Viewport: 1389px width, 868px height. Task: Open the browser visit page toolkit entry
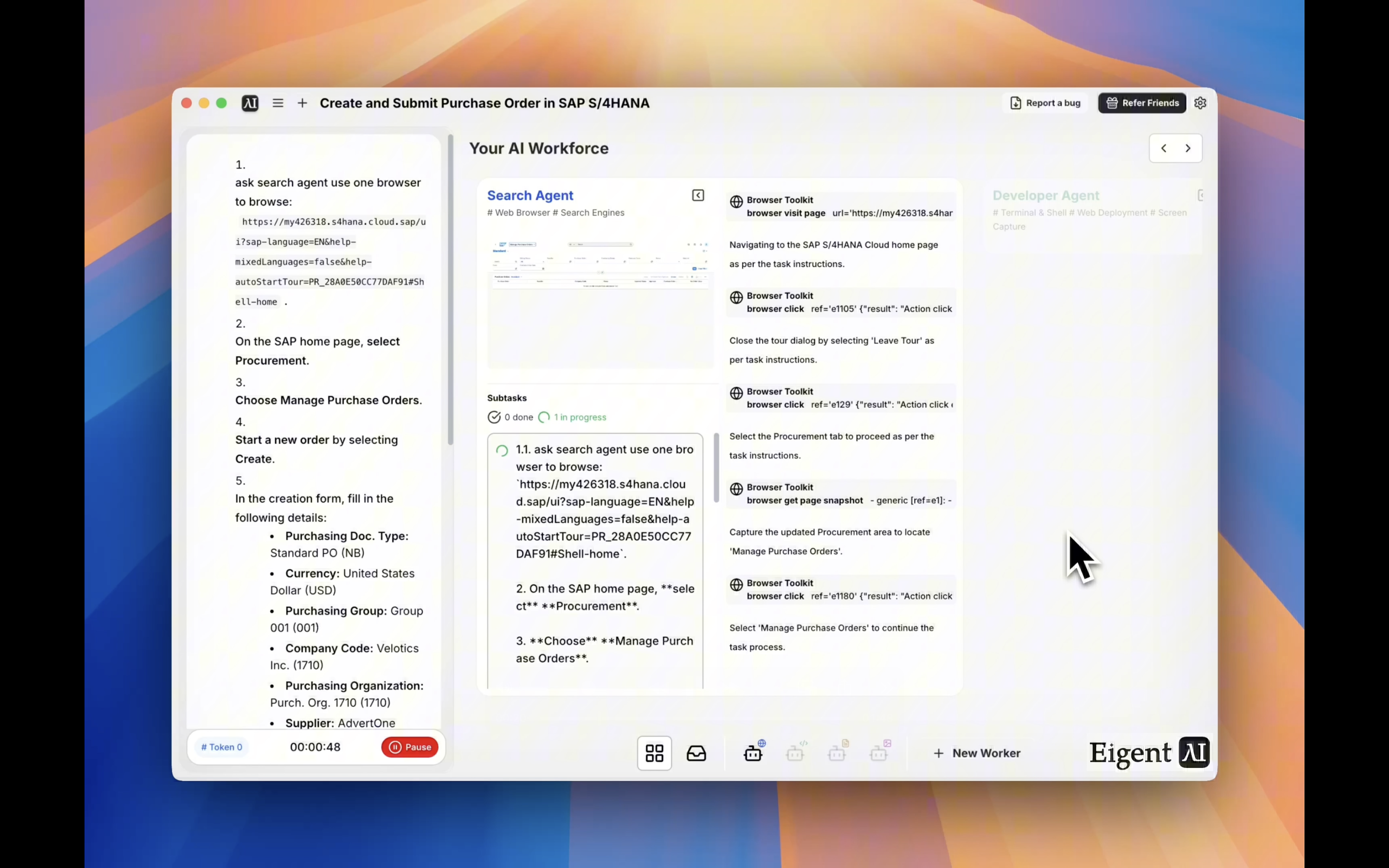(x=841, y=207)
